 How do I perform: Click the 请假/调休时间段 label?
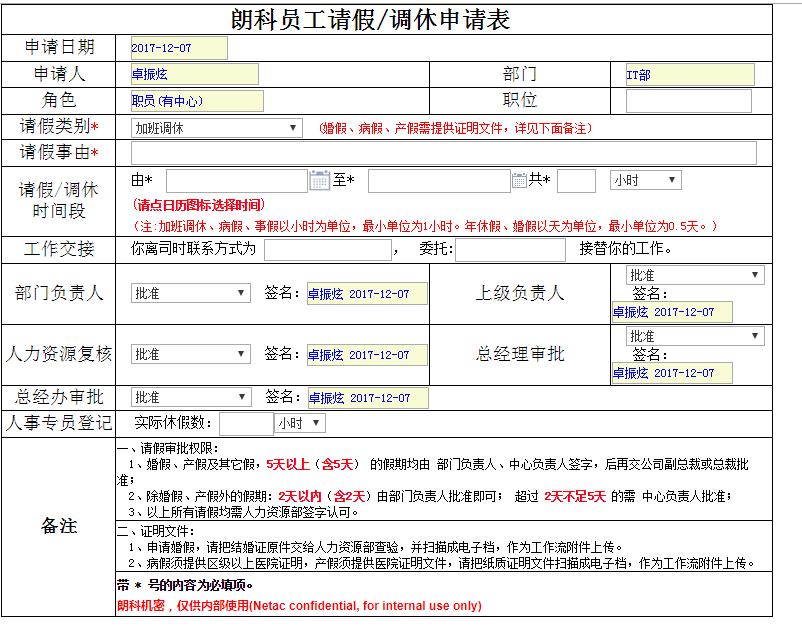(x=59, y=200)
